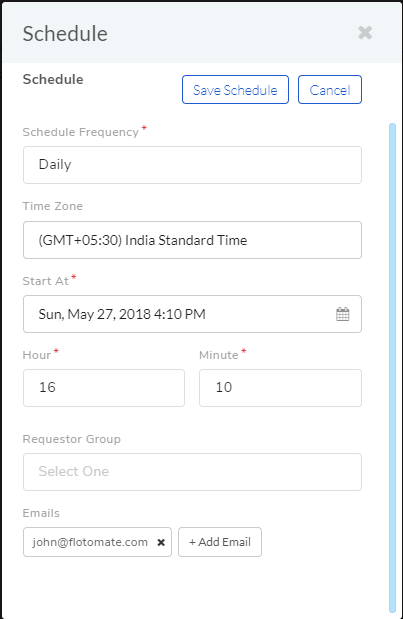Screen dimensions: 403x619
Task: Click the Emails label
Action: click(41, 513)
